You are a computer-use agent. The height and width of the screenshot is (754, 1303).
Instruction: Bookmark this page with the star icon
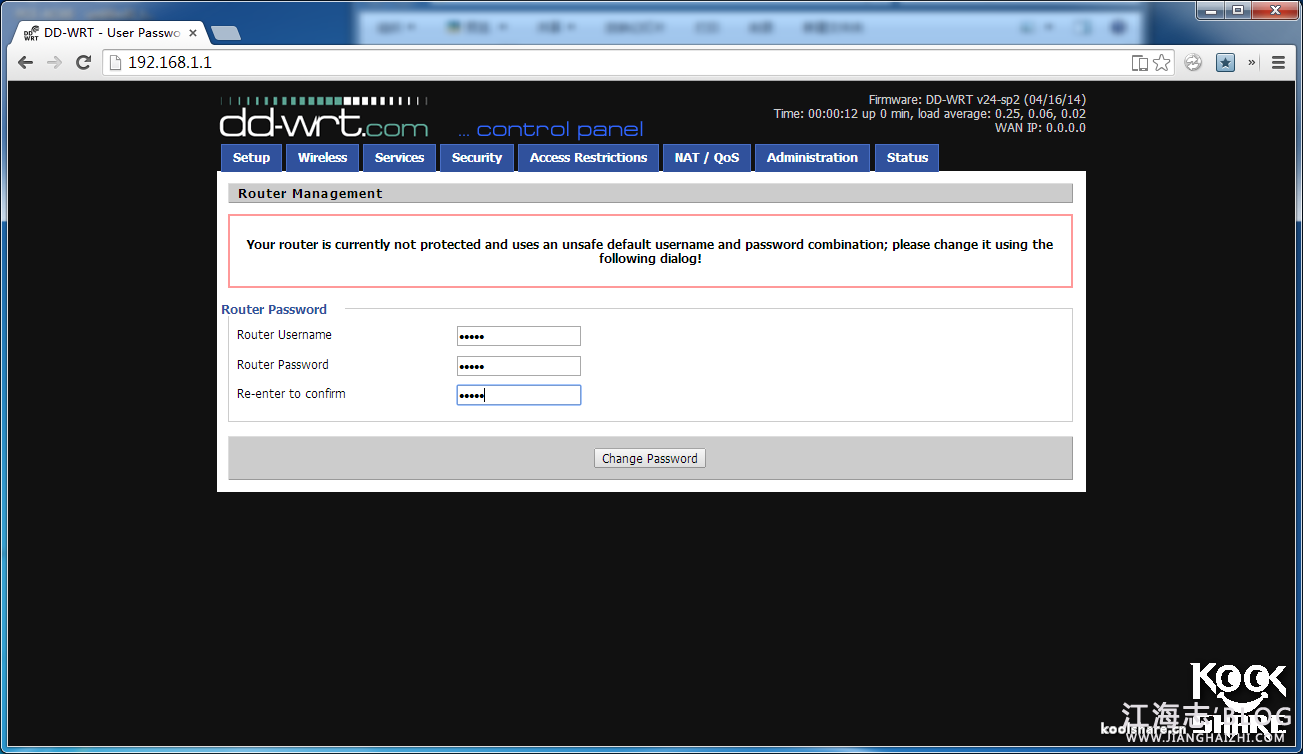(1161, 63)
